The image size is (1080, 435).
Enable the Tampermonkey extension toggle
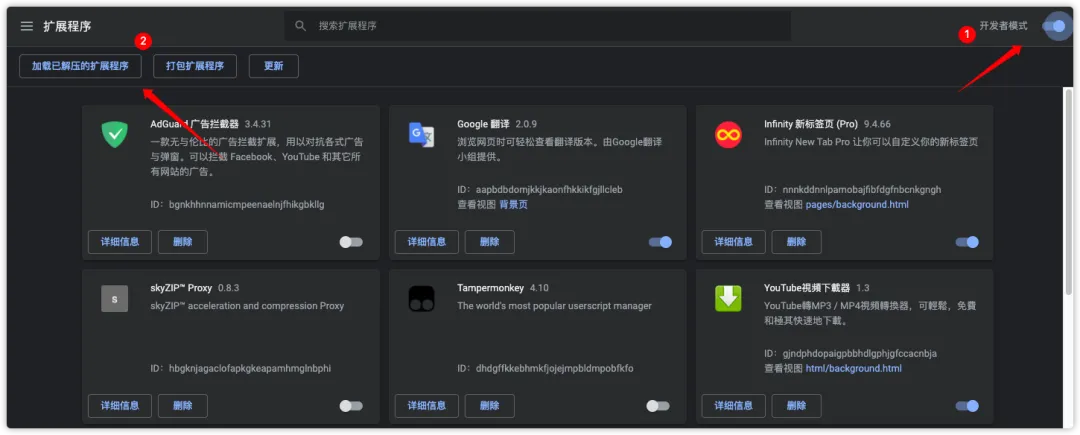(658, 406)
